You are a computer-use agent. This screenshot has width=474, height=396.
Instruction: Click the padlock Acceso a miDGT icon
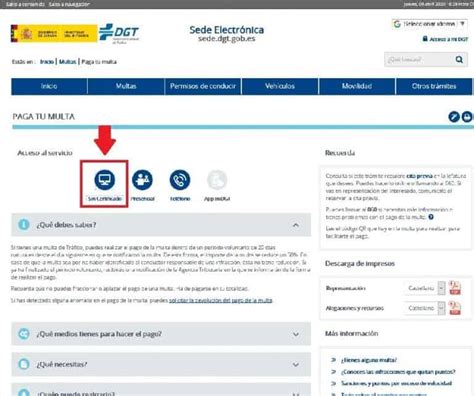click(x=425, y=39)
